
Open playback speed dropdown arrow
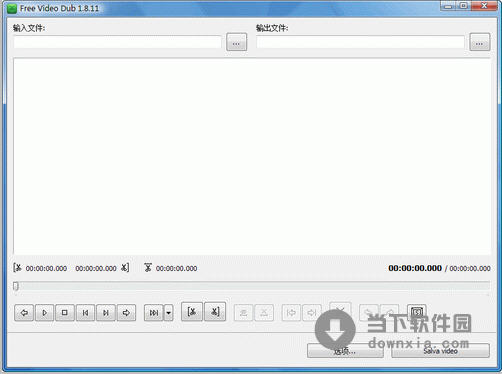pyautogui.click(x=169, y=313)
